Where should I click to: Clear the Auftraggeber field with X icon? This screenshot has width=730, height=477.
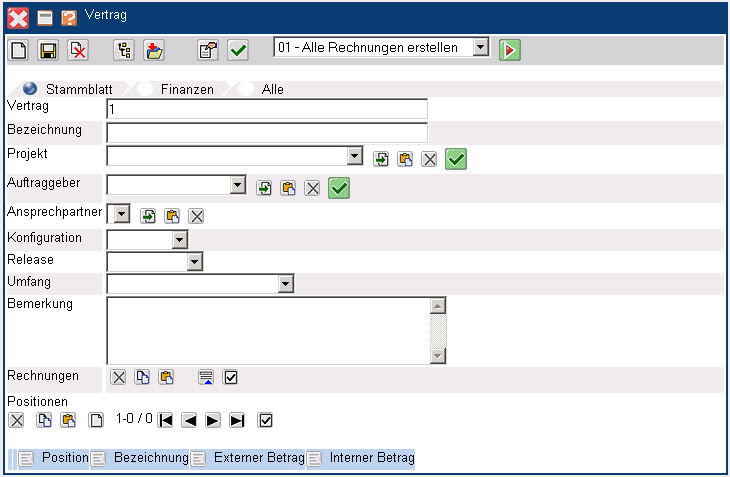[x=313, y=188]
